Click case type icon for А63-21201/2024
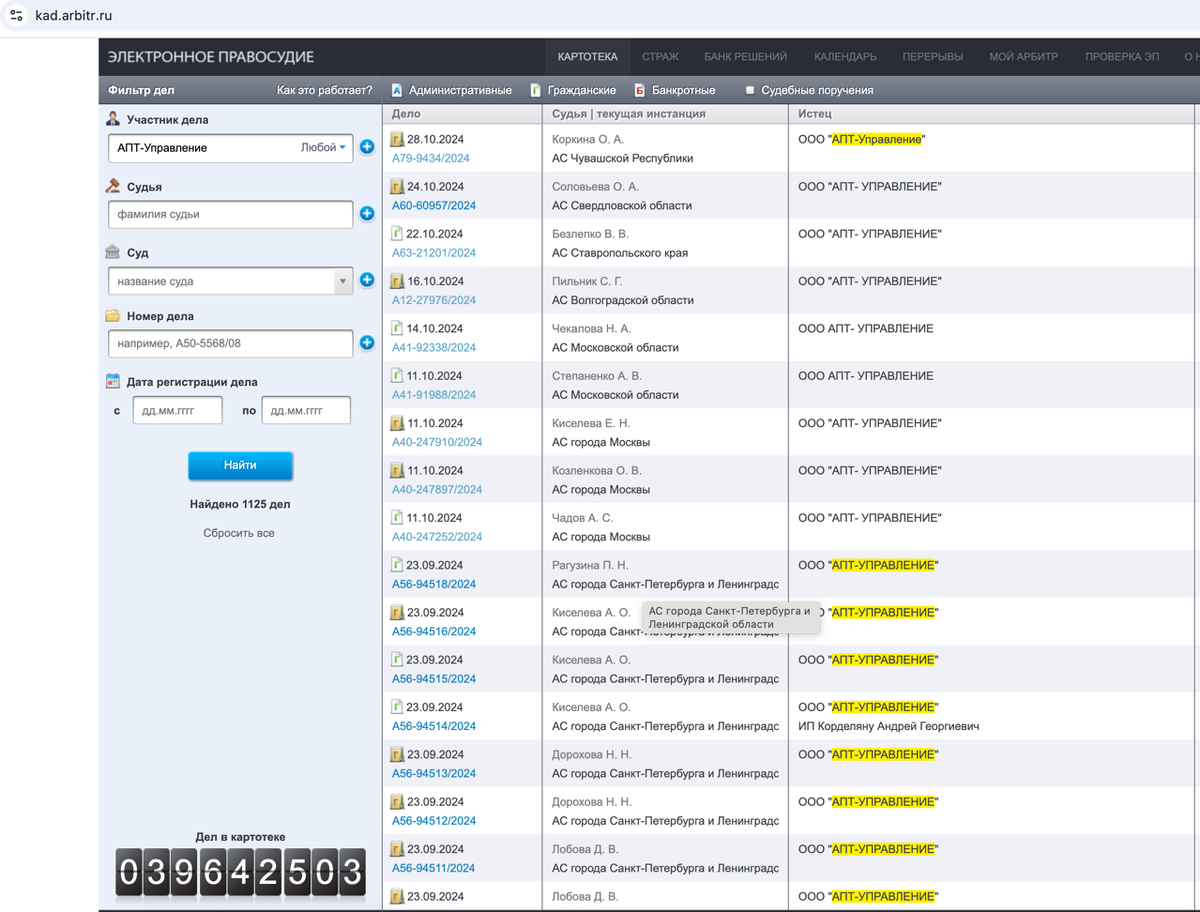This screenshot has height=912, width=1200. pos(397,233)
